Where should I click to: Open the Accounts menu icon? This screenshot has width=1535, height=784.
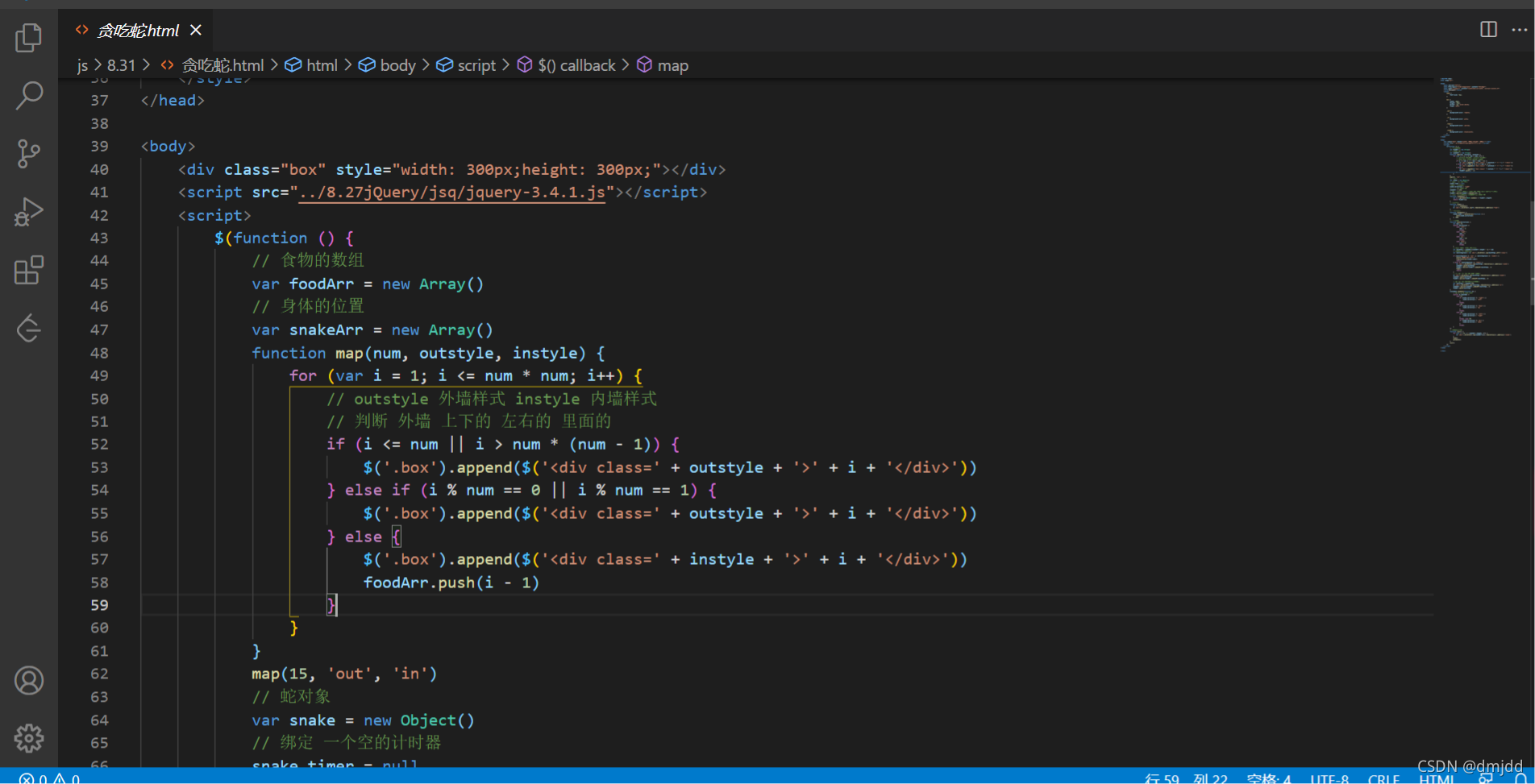pos(29,681)
